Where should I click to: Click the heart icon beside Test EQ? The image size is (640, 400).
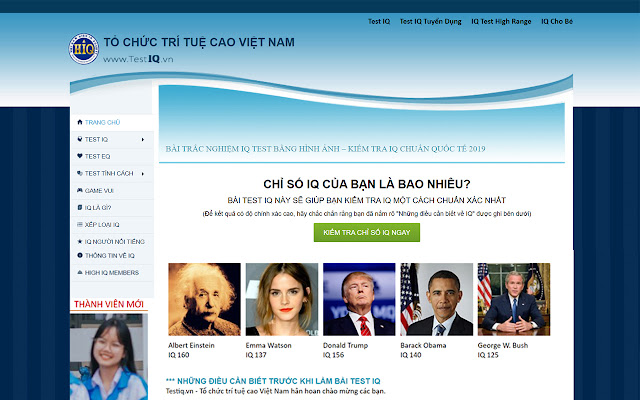tap(80, 156)
